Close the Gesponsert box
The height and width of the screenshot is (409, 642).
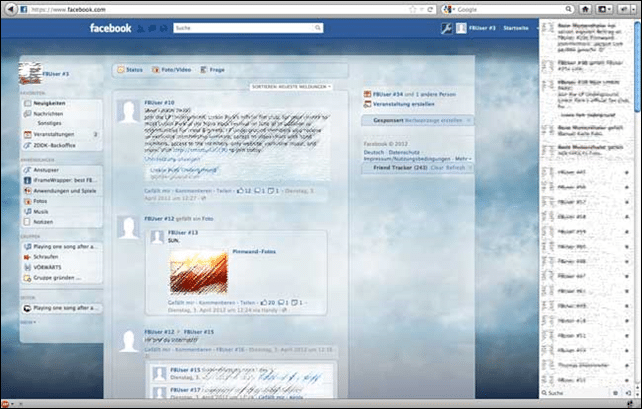coord(468,120)
